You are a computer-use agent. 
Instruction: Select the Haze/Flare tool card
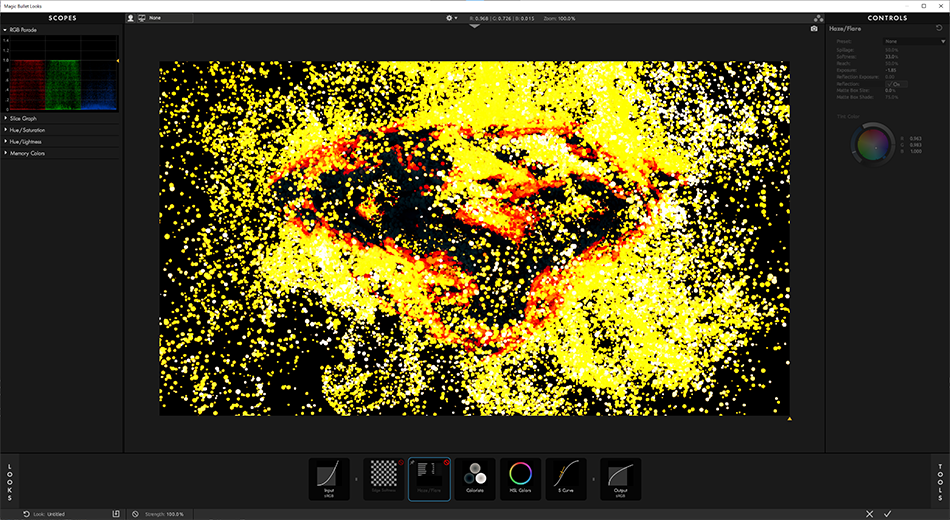430,479
